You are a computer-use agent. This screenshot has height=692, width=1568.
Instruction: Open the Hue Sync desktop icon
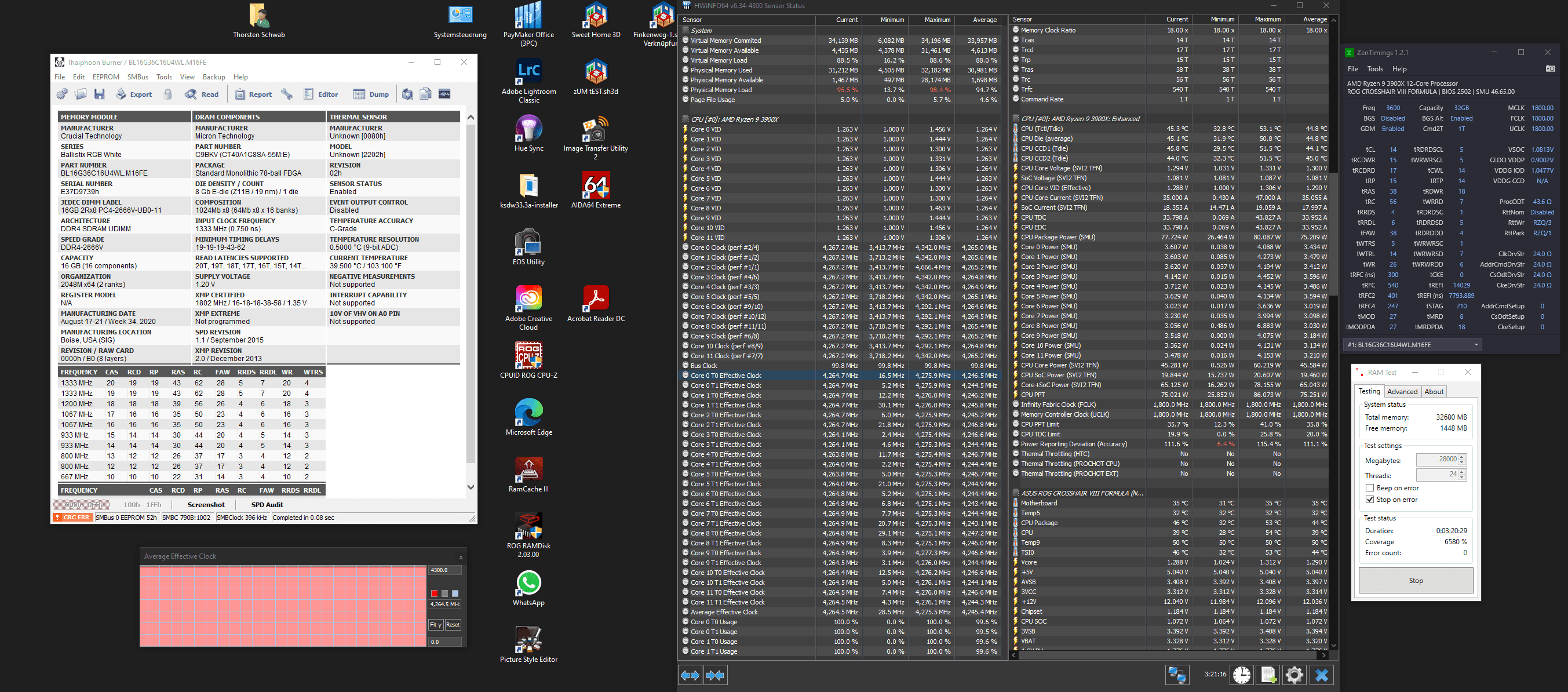click(528, 134)
